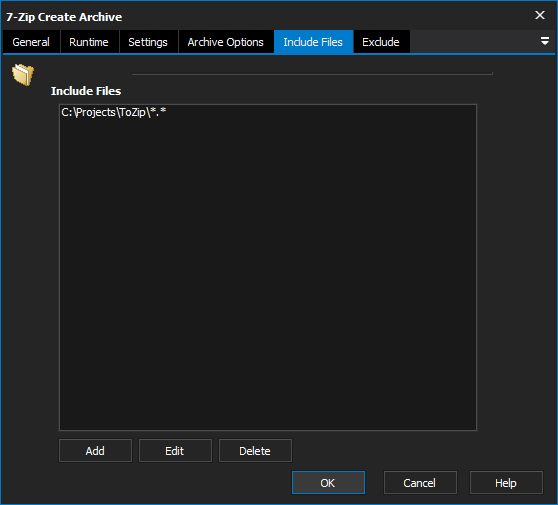Activate the Include Files tab
Viewport: 558px width, 505px height.
coord(314,42)
